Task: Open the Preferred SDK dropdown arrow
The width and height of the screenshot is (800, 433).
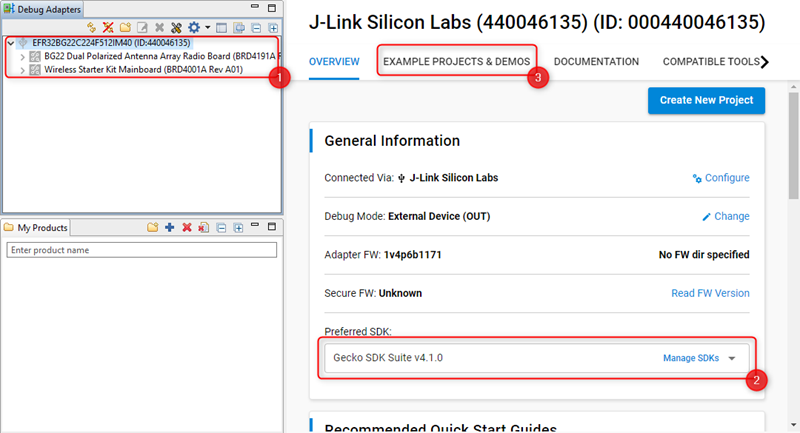Action: [x=732, y=358]
